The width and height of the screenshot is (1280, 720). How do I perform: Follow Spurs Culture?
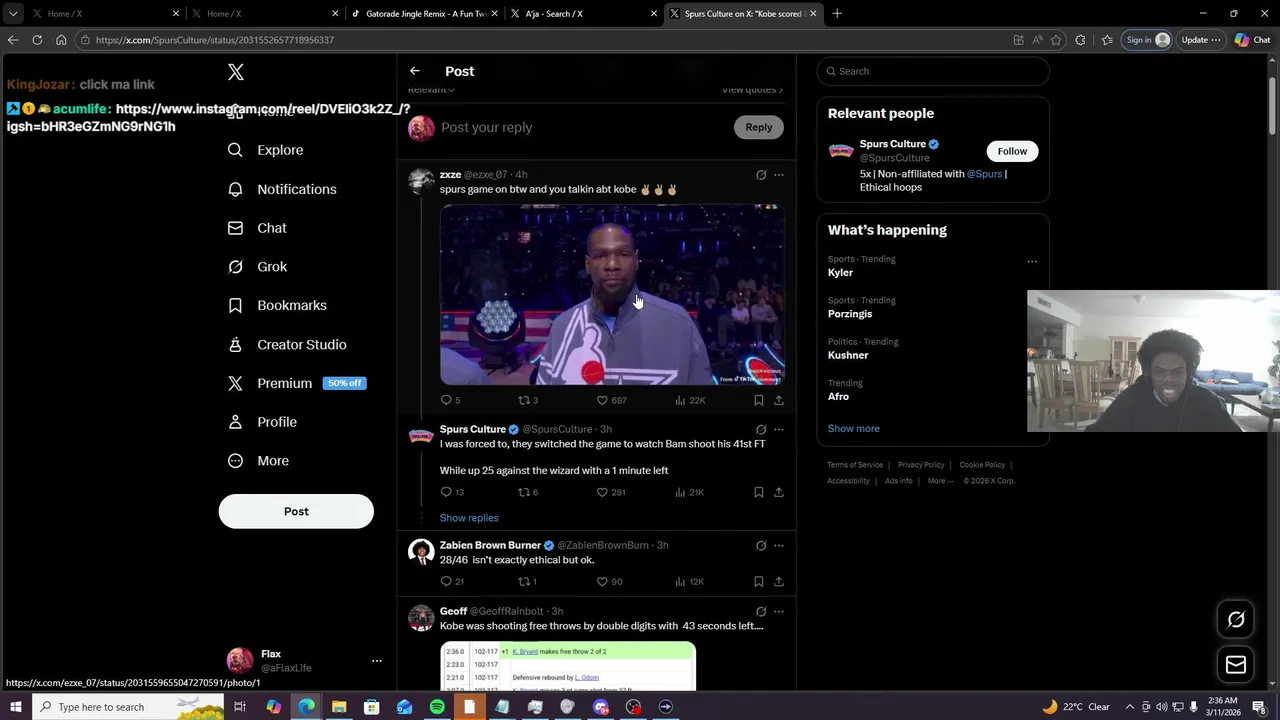(x=1012, y=151)
